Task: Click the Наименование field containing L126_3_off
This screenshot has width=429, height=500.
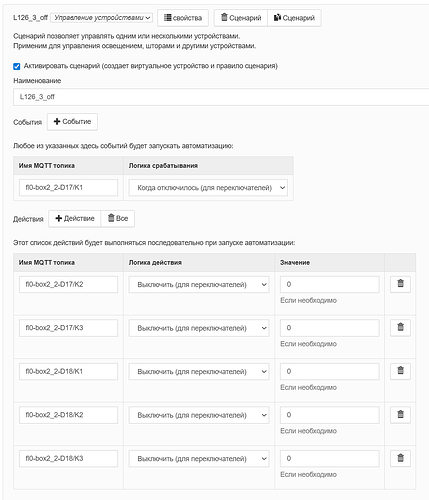Action: tap(221, 97)
